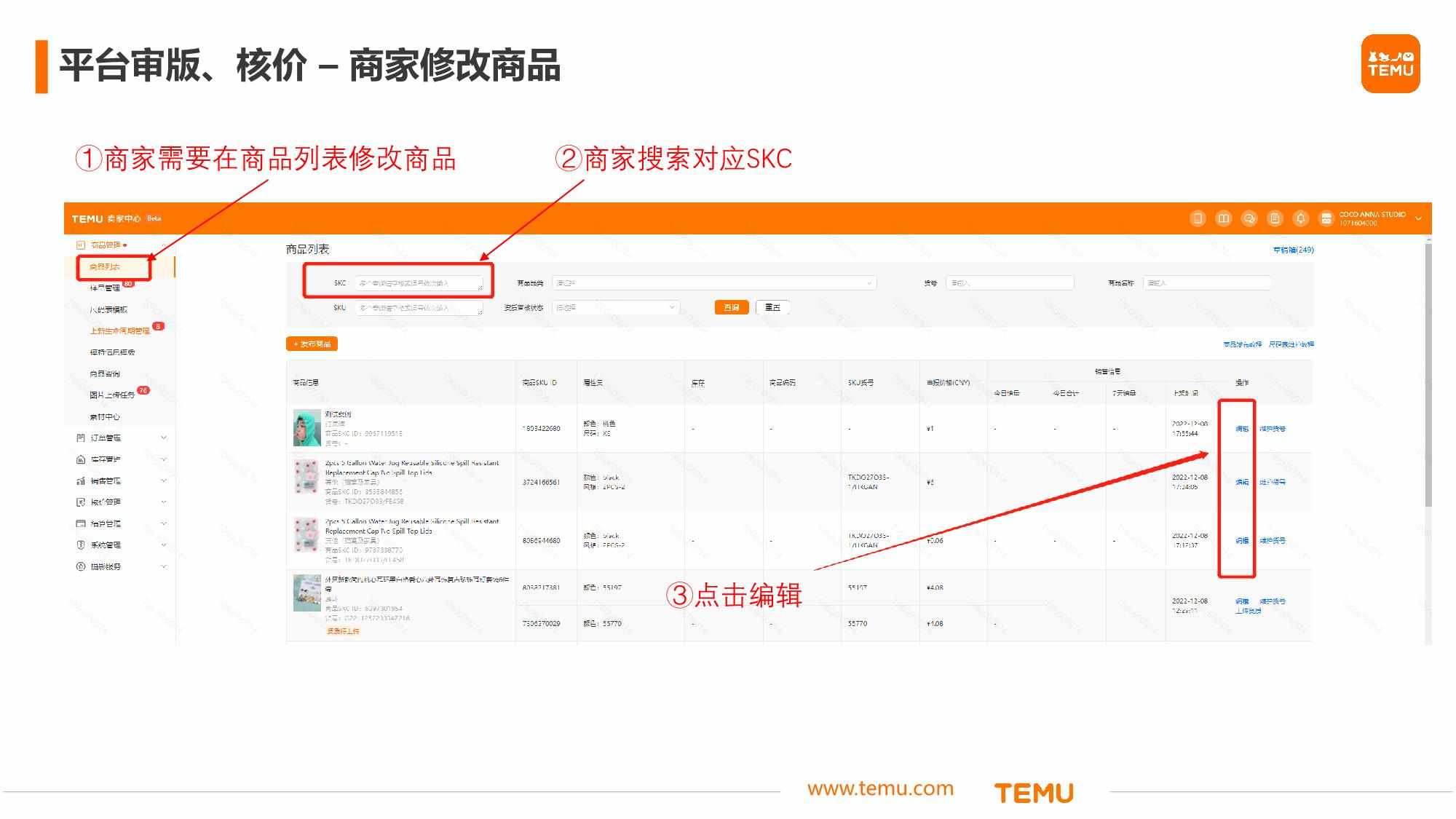Open 尺码表模板 in the sidebar
Viewport: 1456px width, 819px height.
[x=108, y=309]
